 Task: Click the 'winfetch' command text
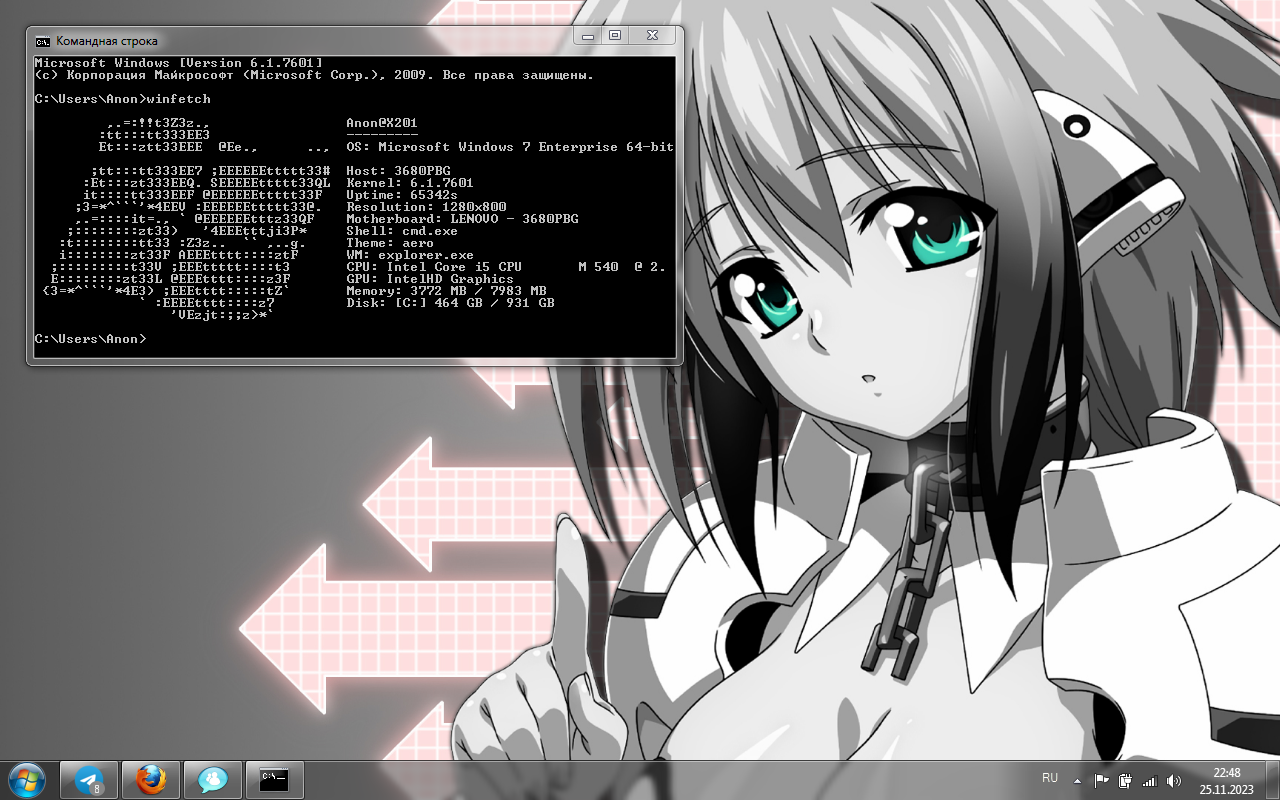point(178,99)
